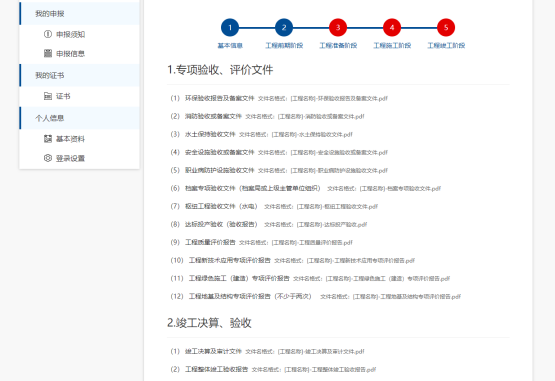
Task: Jump to step 3 工程准备阶段 circle
Action: click(338, 28)
